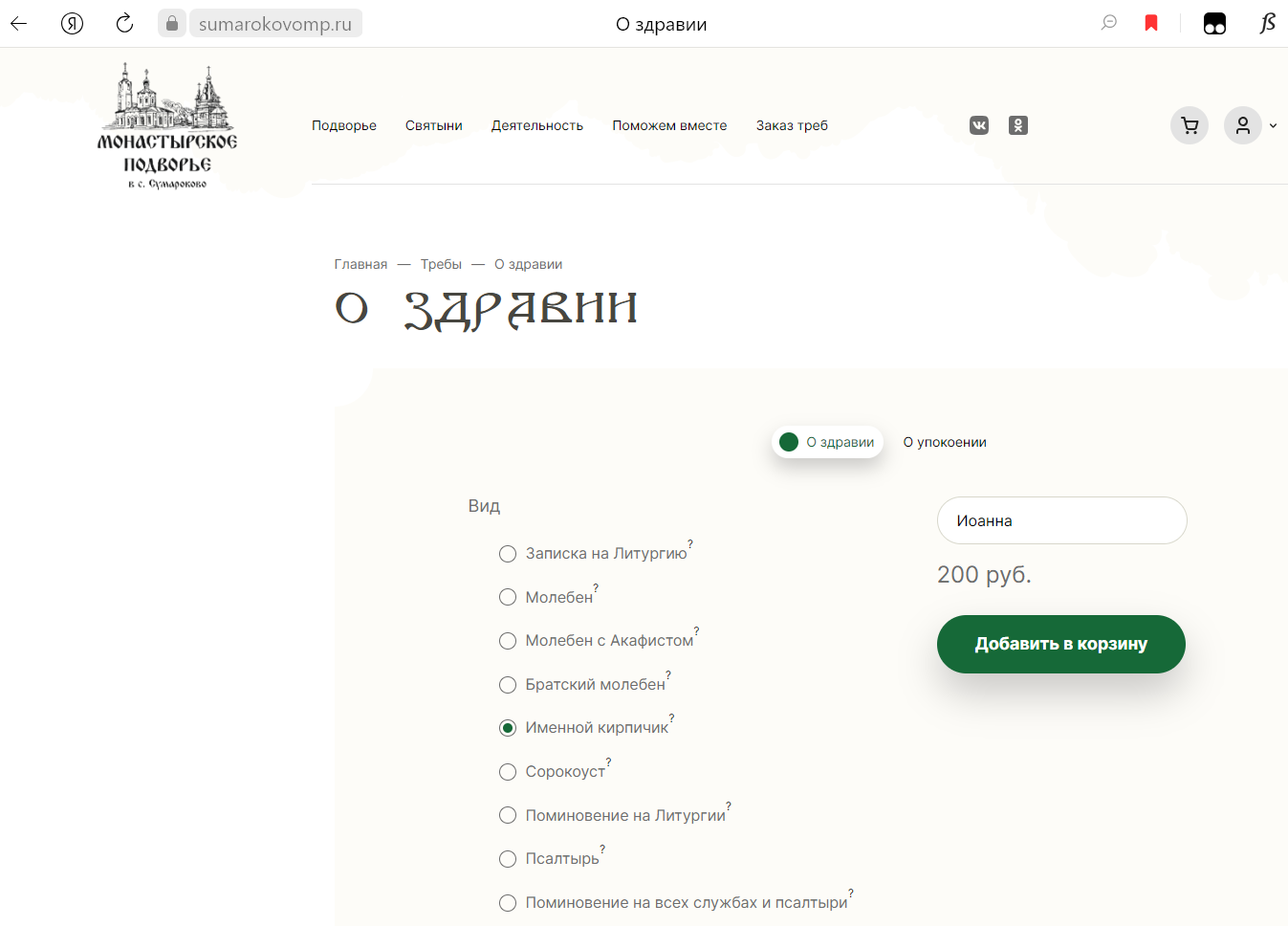Open the Подворье menu
Image resolution: width=1288 pixels, height=926 pixels.
tap(344, 125)
